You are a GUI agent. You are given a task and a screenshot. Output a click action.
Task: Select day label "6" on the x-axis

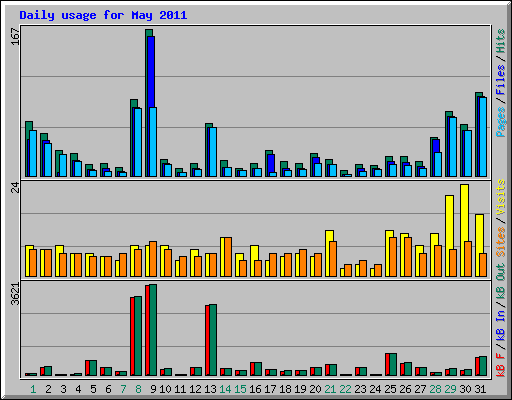pyautogui.click(x=108, y=389)
